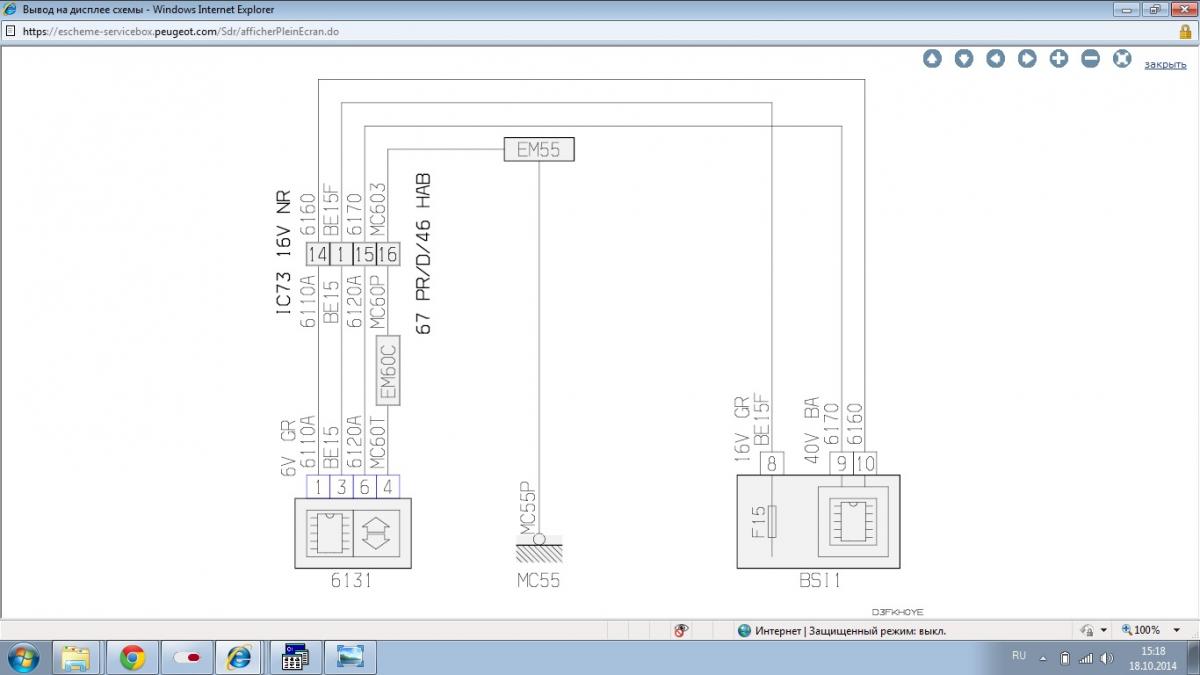Image resolution: width=1200 pixels, height=675 pixels.
Task: Fit the schematic to the screen with the expand icon
Action: pos(1122,59)
